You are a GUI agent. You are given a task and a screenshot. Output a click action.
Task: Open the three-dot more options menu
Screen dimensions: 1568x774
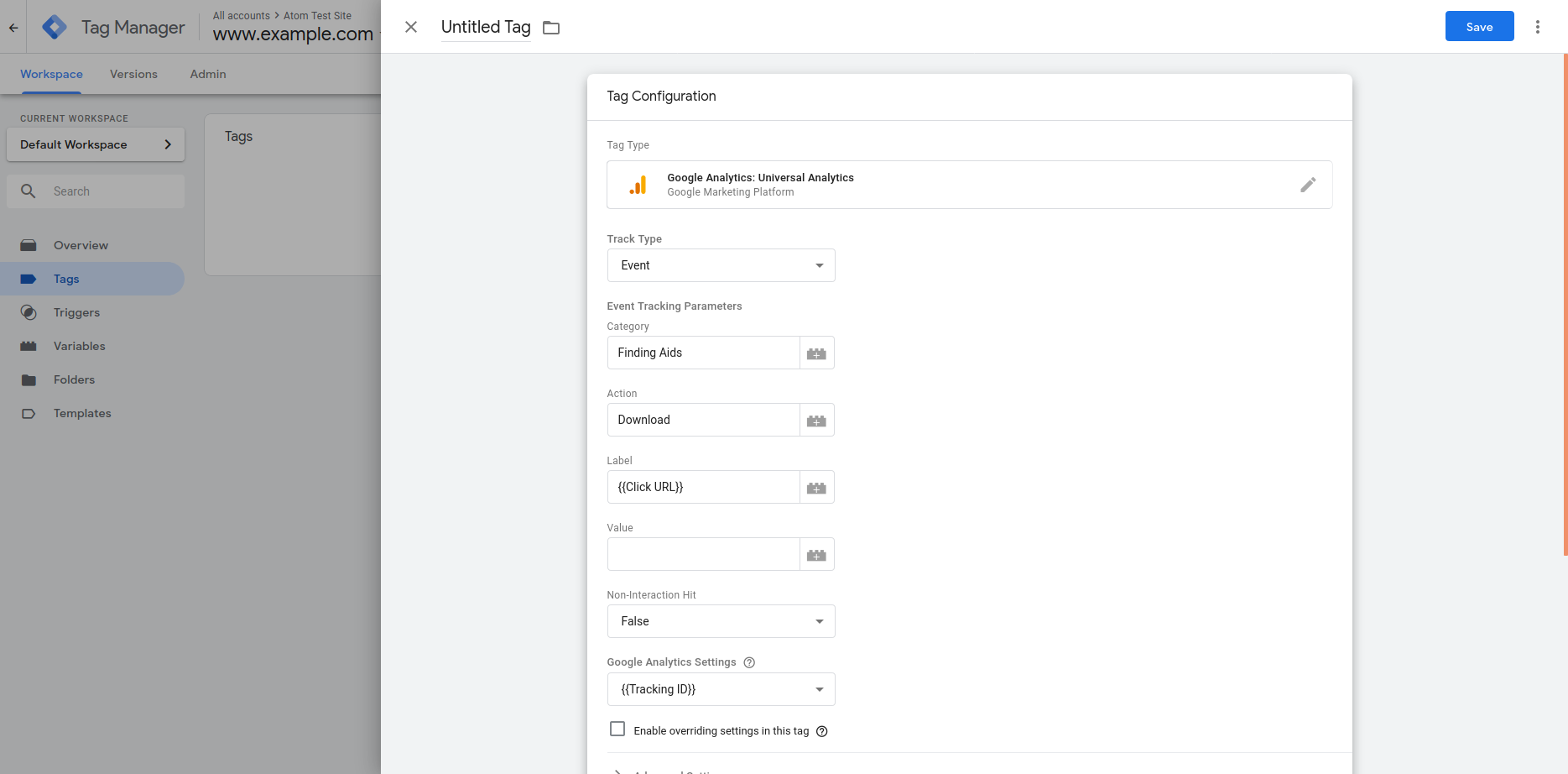(1537, 27)
